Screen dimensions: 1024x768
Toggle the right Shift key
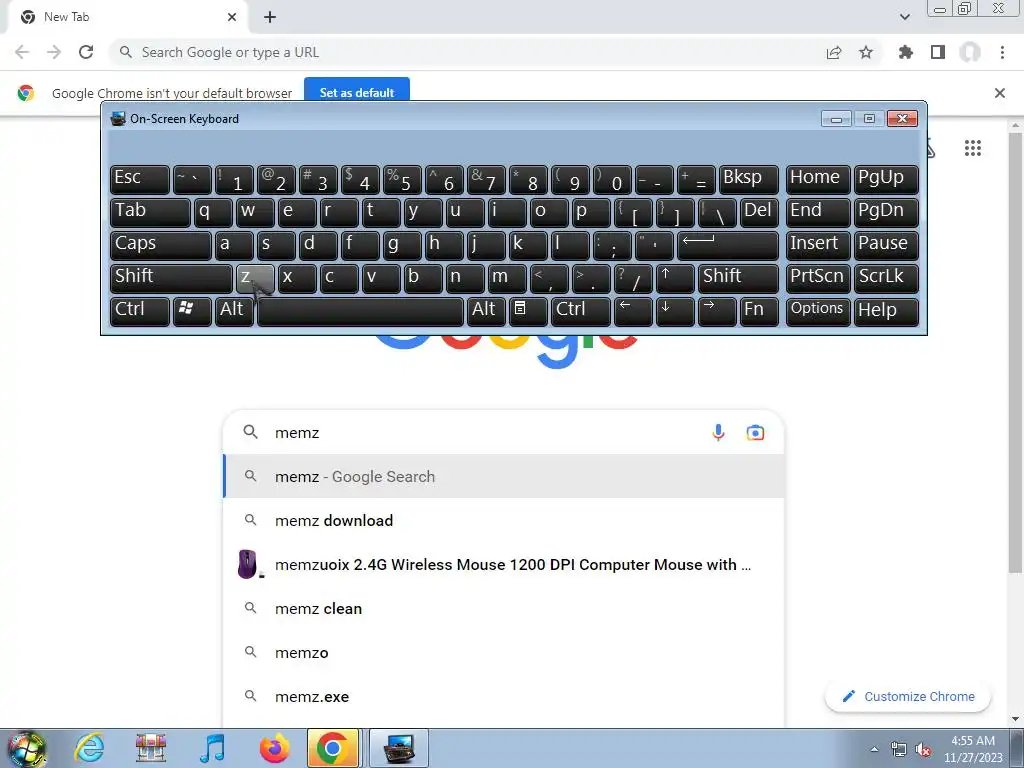point(738,278)
